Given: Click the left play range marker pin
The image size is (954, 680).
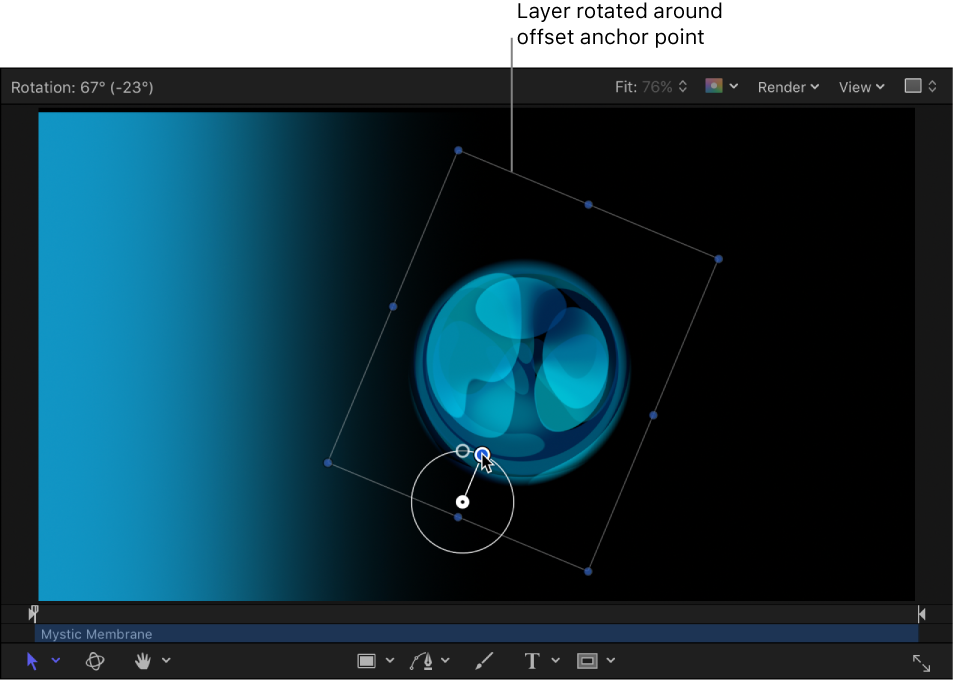Looking at the screenshot, I should coord(33,613).
